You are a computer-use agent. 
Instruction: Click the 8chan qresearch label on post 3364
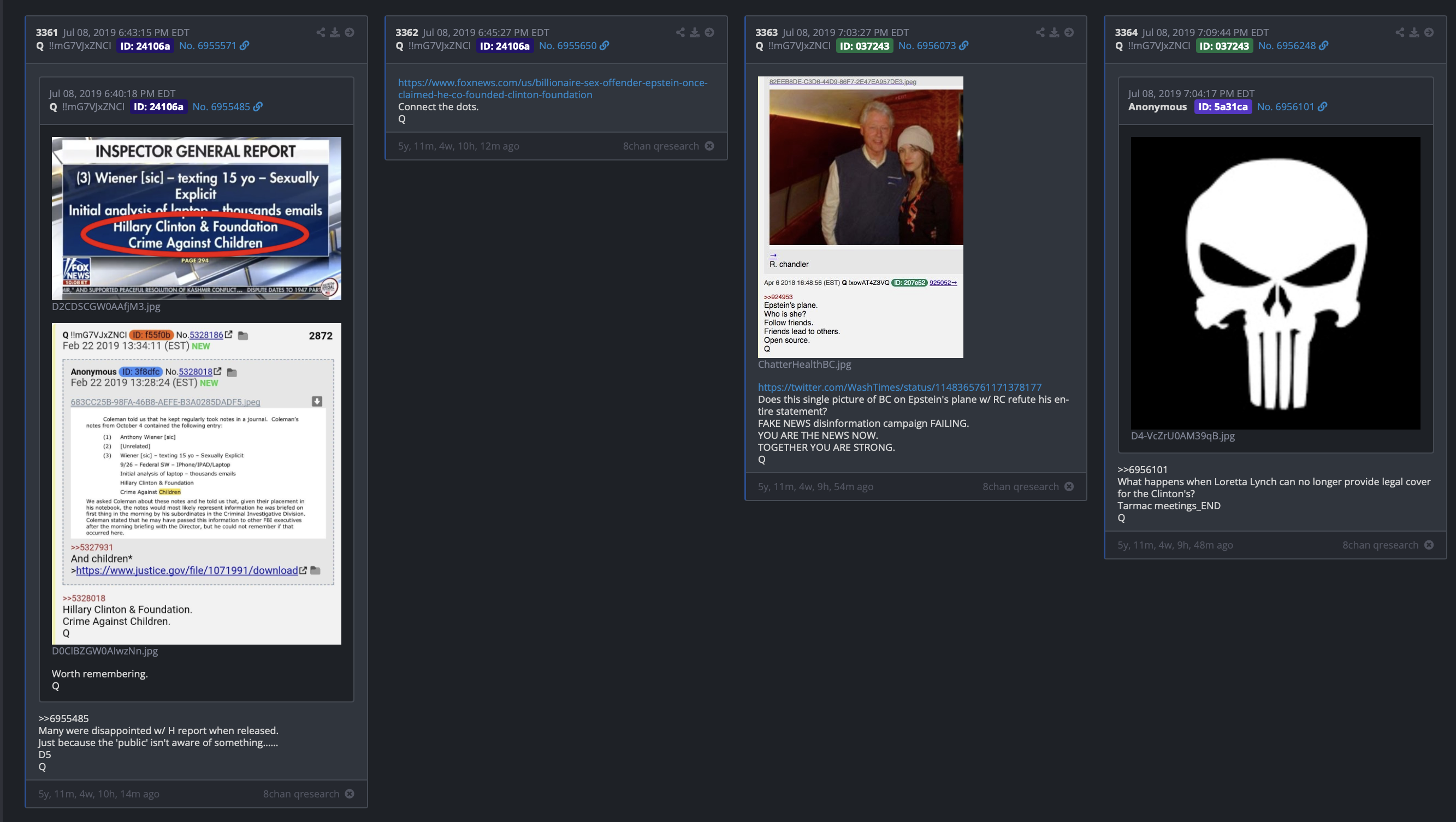click(1380, 545)
